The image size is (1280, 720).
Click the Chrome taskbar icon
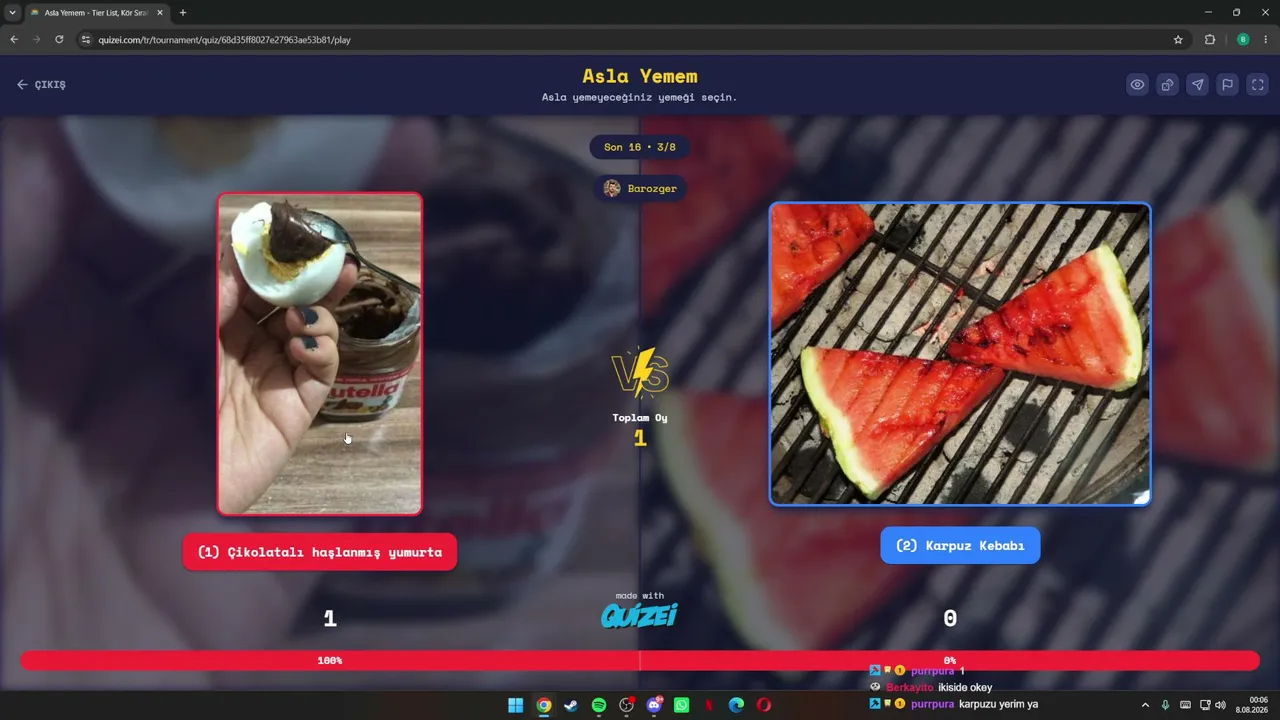(x=543, y=705)
